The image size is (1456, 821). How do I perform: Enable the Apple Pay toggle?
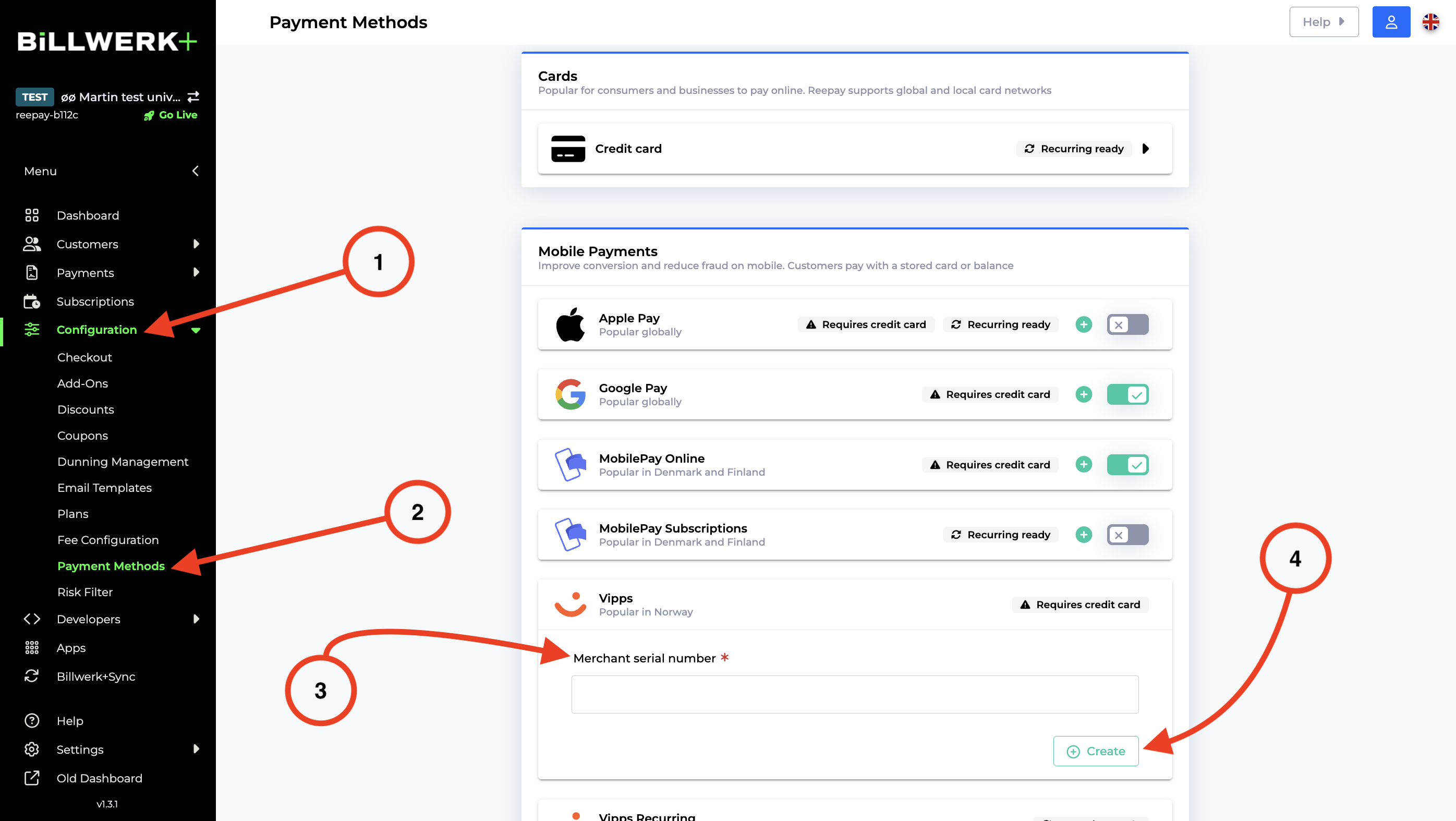[x=1127, y=324]
